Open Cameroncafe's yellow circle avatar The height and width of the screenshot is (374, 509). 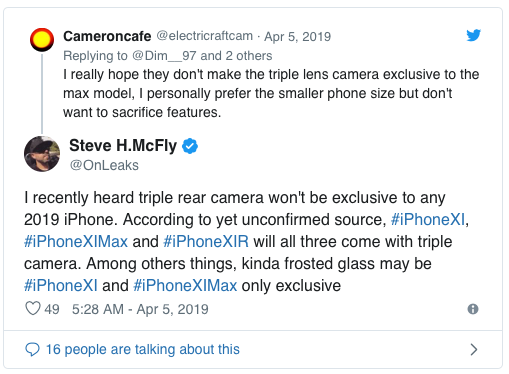pos(42,40)
